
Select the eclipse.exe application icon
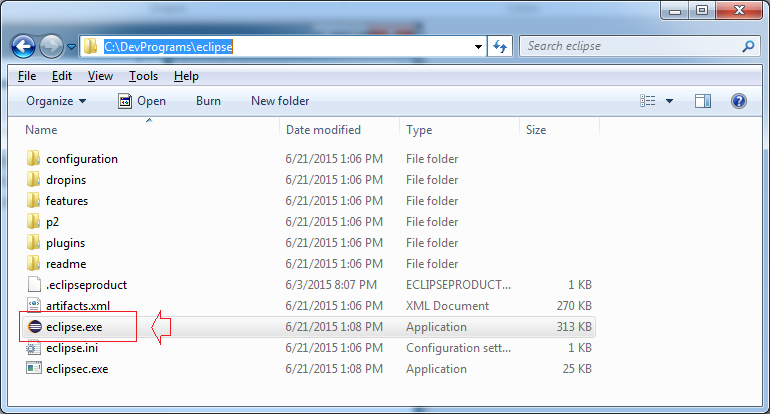(x=35, y=327)
